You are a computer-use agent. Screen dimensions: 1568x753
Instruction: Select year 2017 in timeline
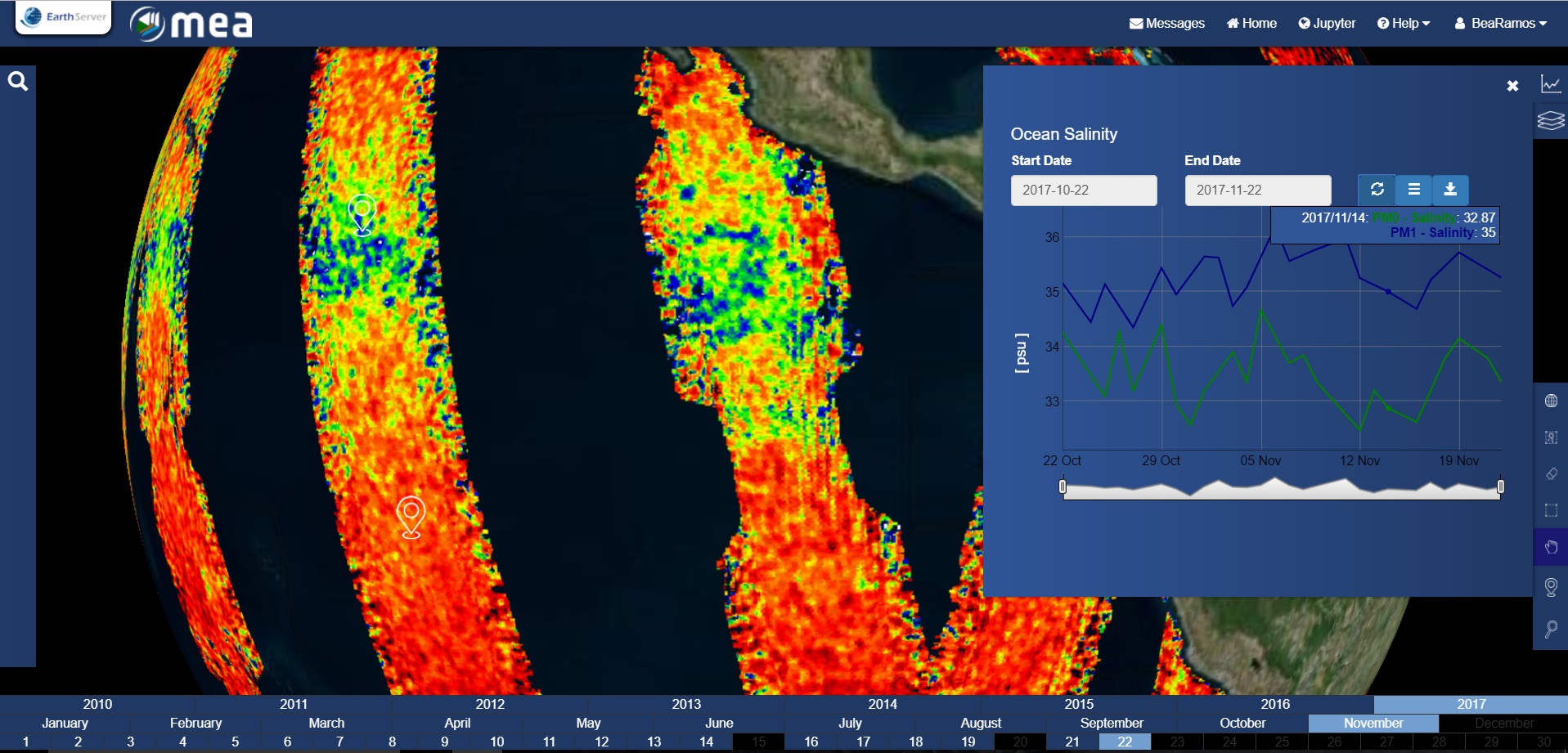pyautogui.click(x=1471, y=704)
